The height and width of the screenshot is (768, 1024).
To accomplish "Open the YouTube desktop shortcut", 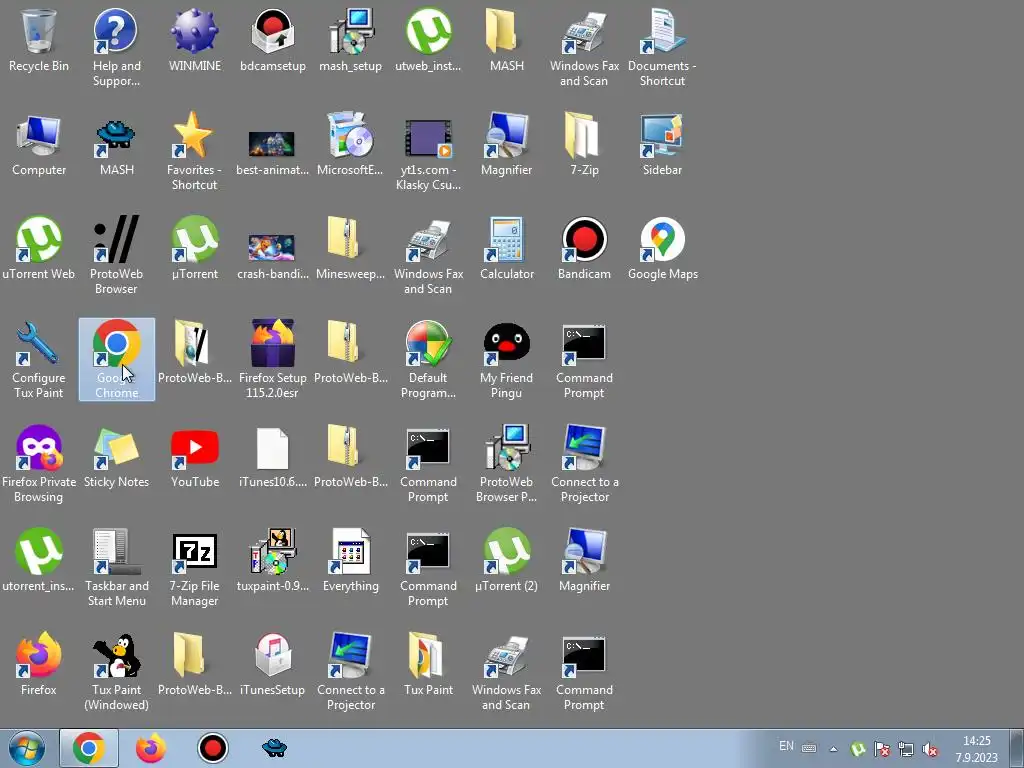I will coord(195,456).
